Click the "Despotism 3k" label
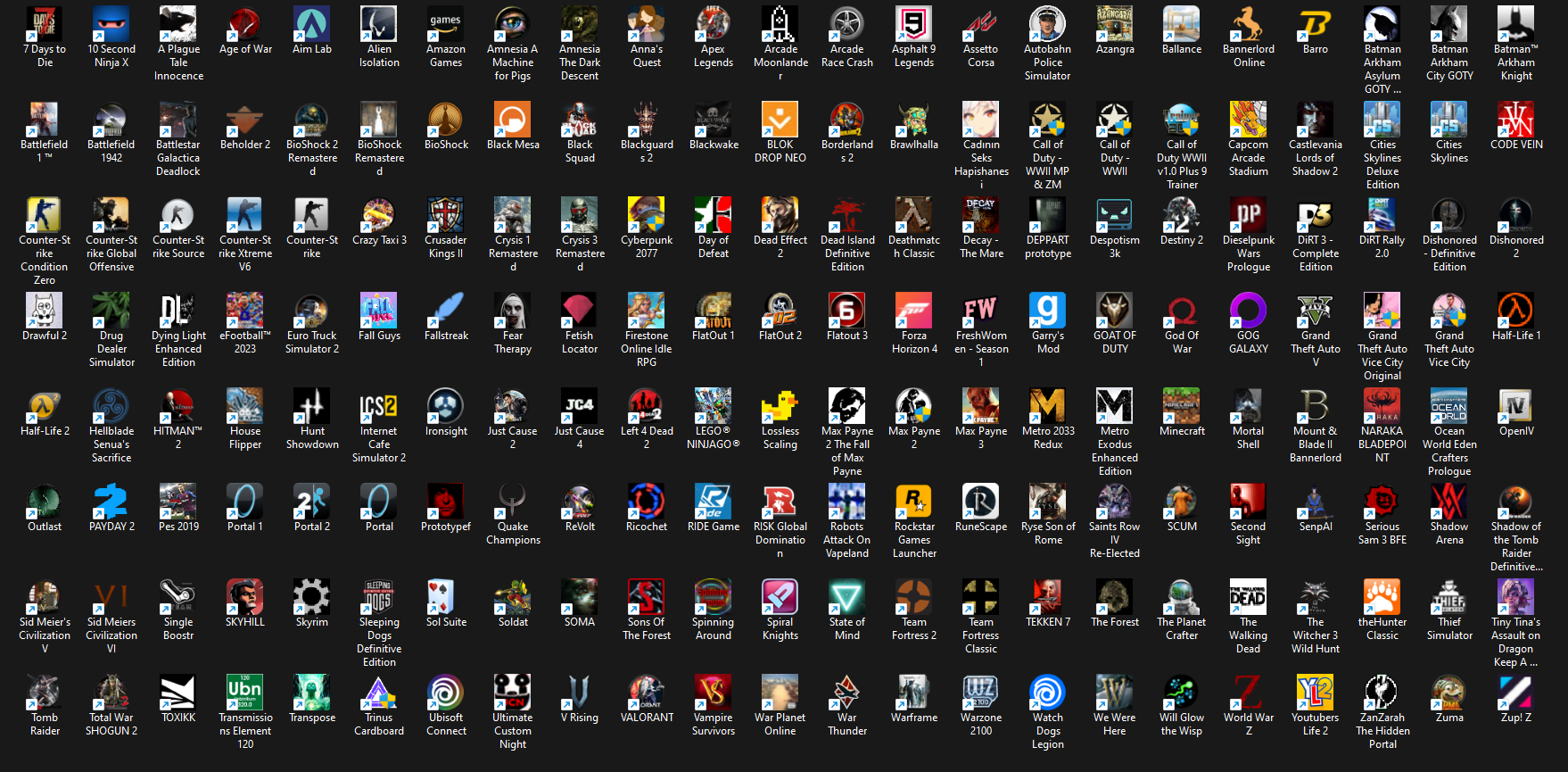1568x772 pixels. click(x=1115, y=246)
